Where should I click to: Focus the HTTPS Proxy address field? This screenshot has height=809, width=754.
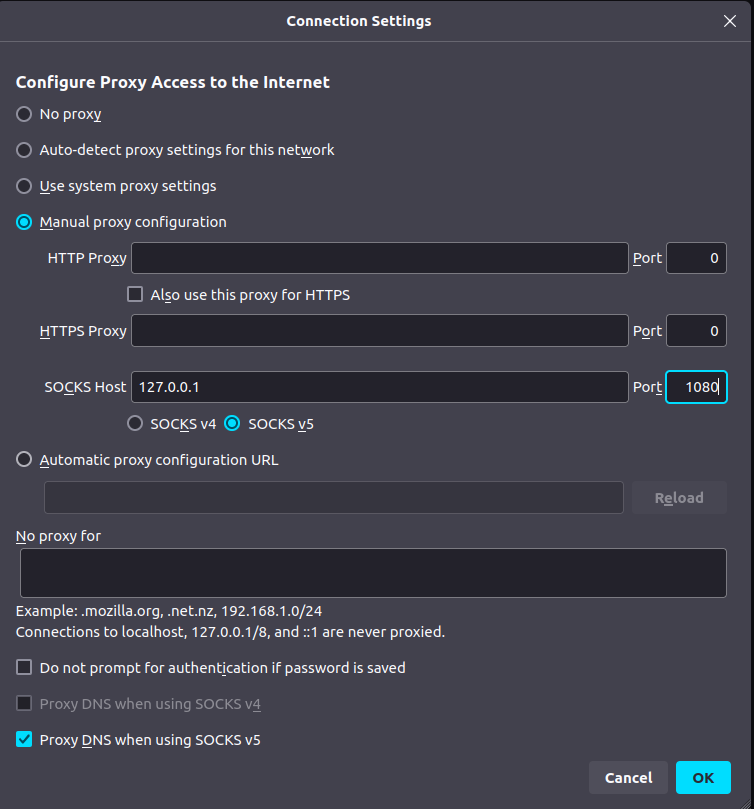point(380,331)
